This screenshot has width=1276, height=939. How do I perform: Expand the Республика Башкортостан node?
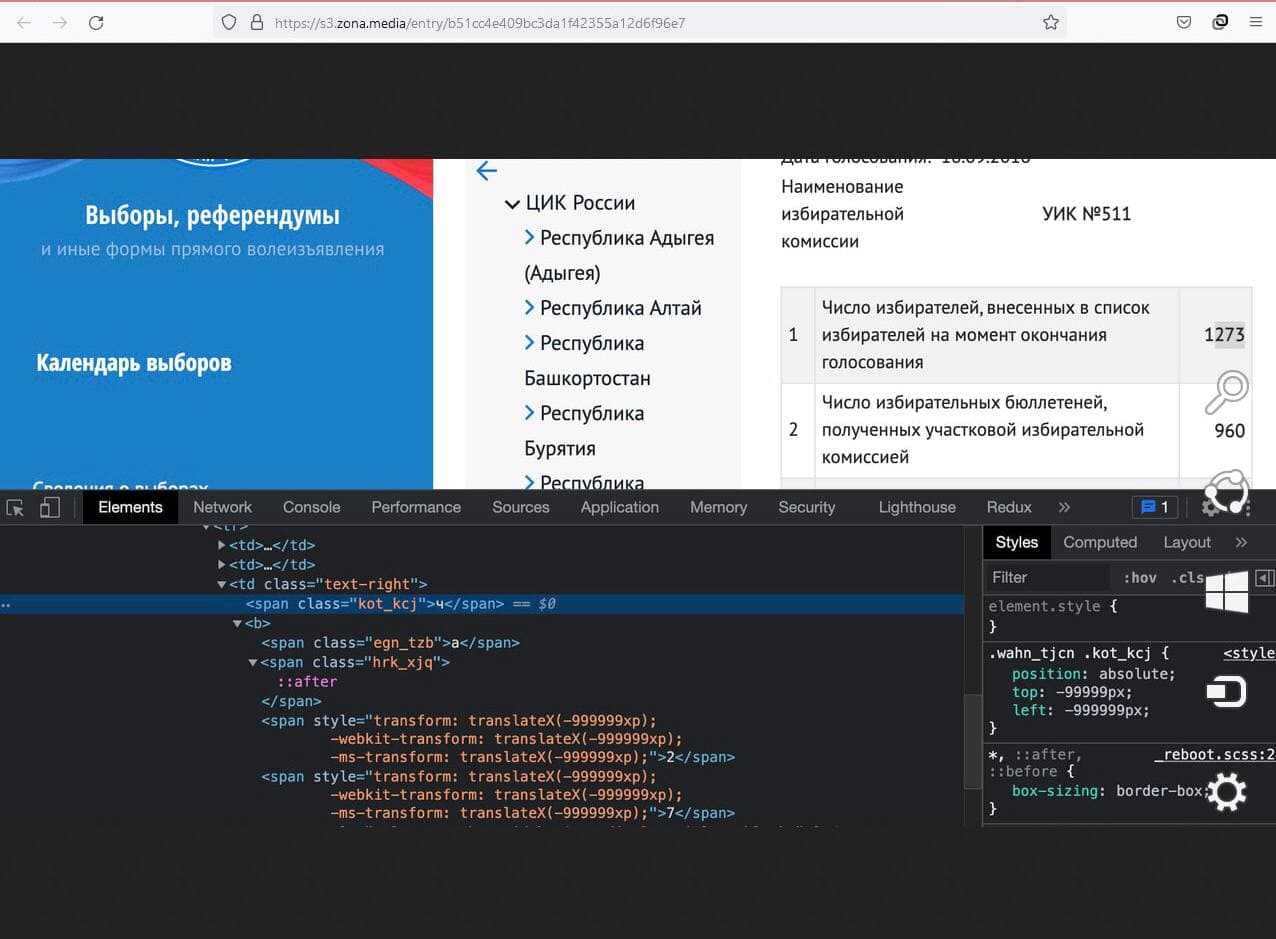(x=530, y=343)
